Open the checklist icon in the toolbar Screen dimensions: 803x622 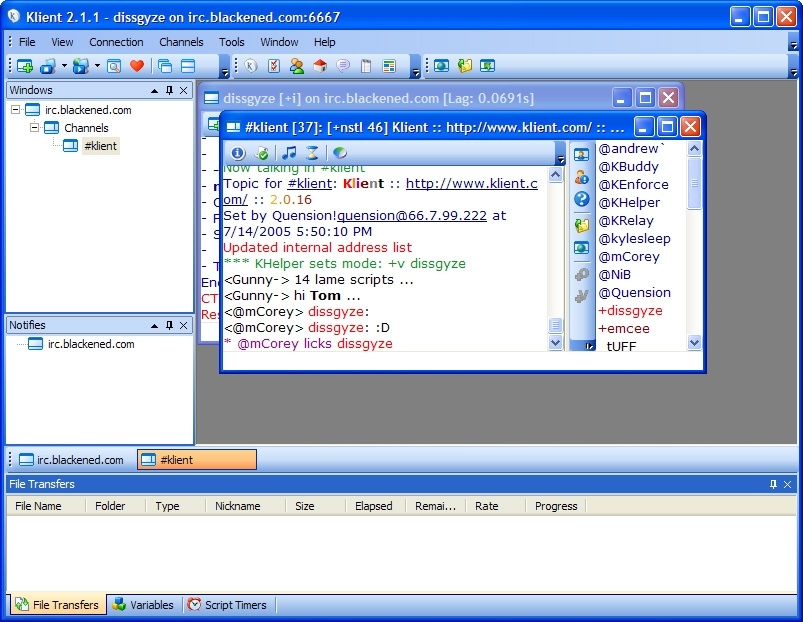(x=274, y=66)
